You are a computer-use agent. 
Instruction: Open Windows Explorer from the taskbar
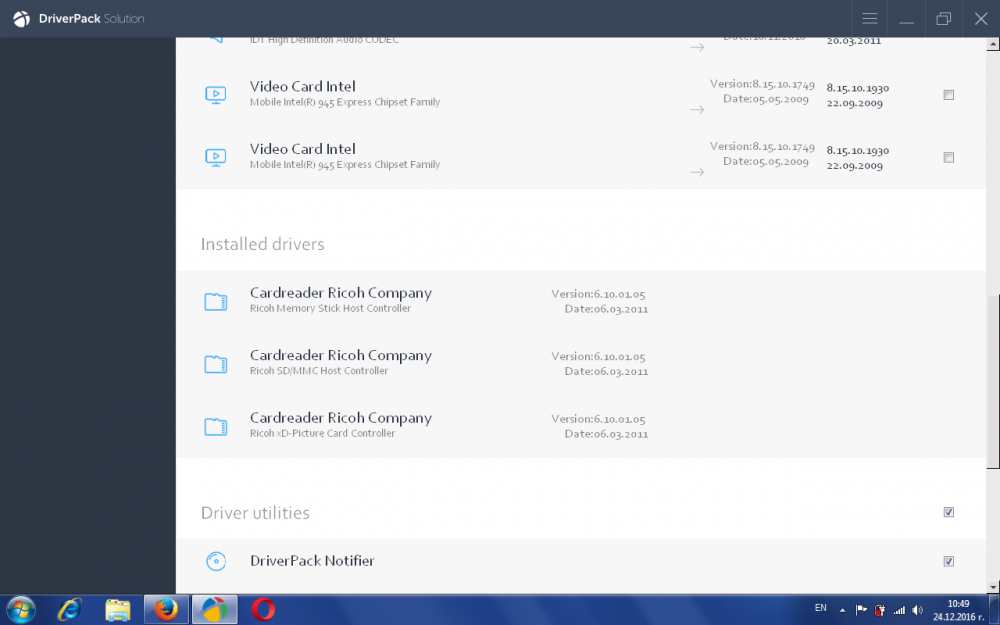click(117, 610)
